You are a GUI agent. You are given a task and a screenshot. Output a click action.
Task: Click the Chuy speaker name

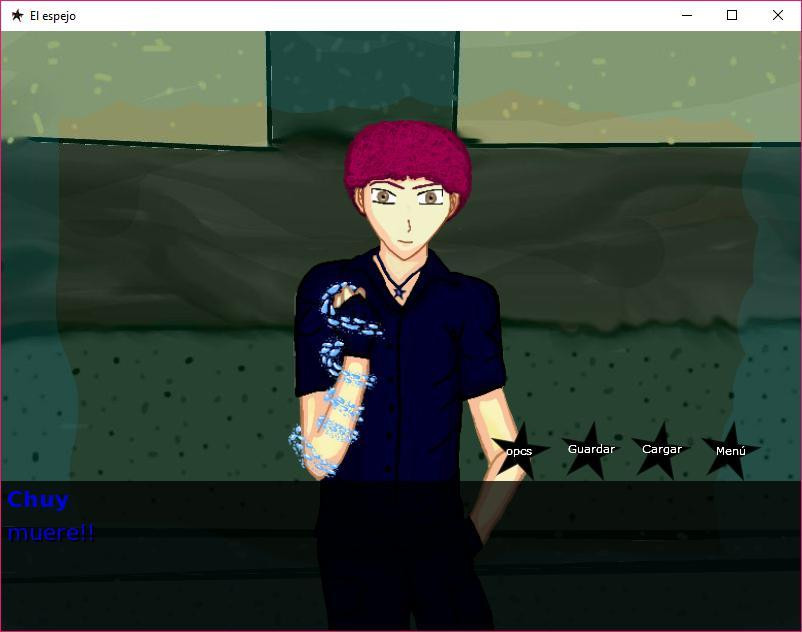tap(38, 500)
